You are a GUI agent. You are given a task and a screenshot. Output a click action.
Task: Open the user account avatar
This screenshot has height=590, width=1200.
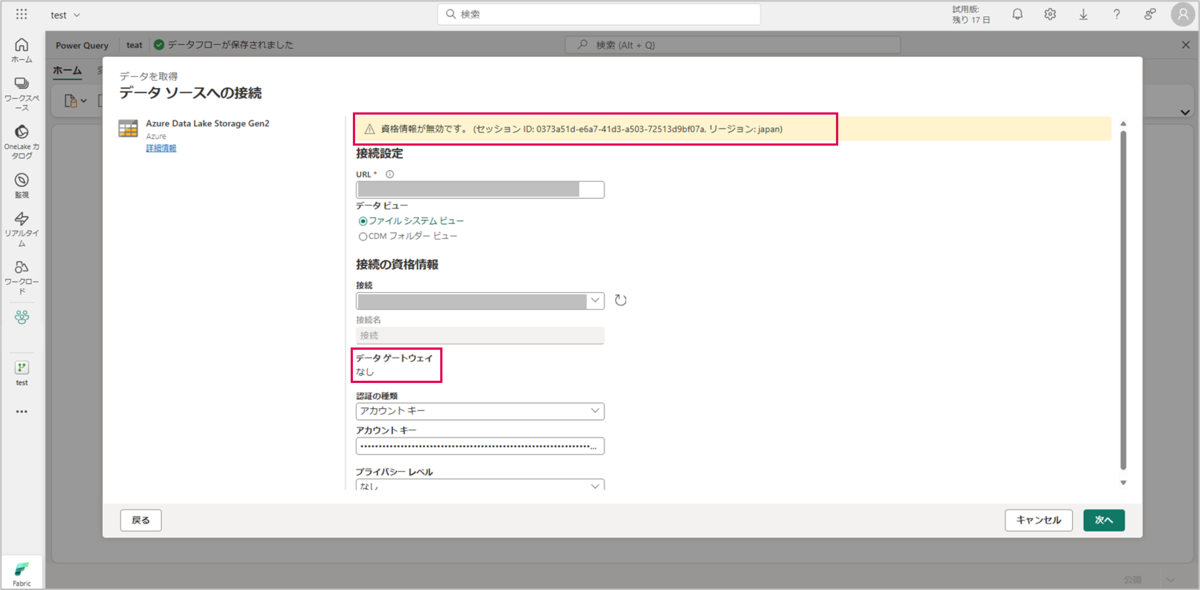(1182, 14)
